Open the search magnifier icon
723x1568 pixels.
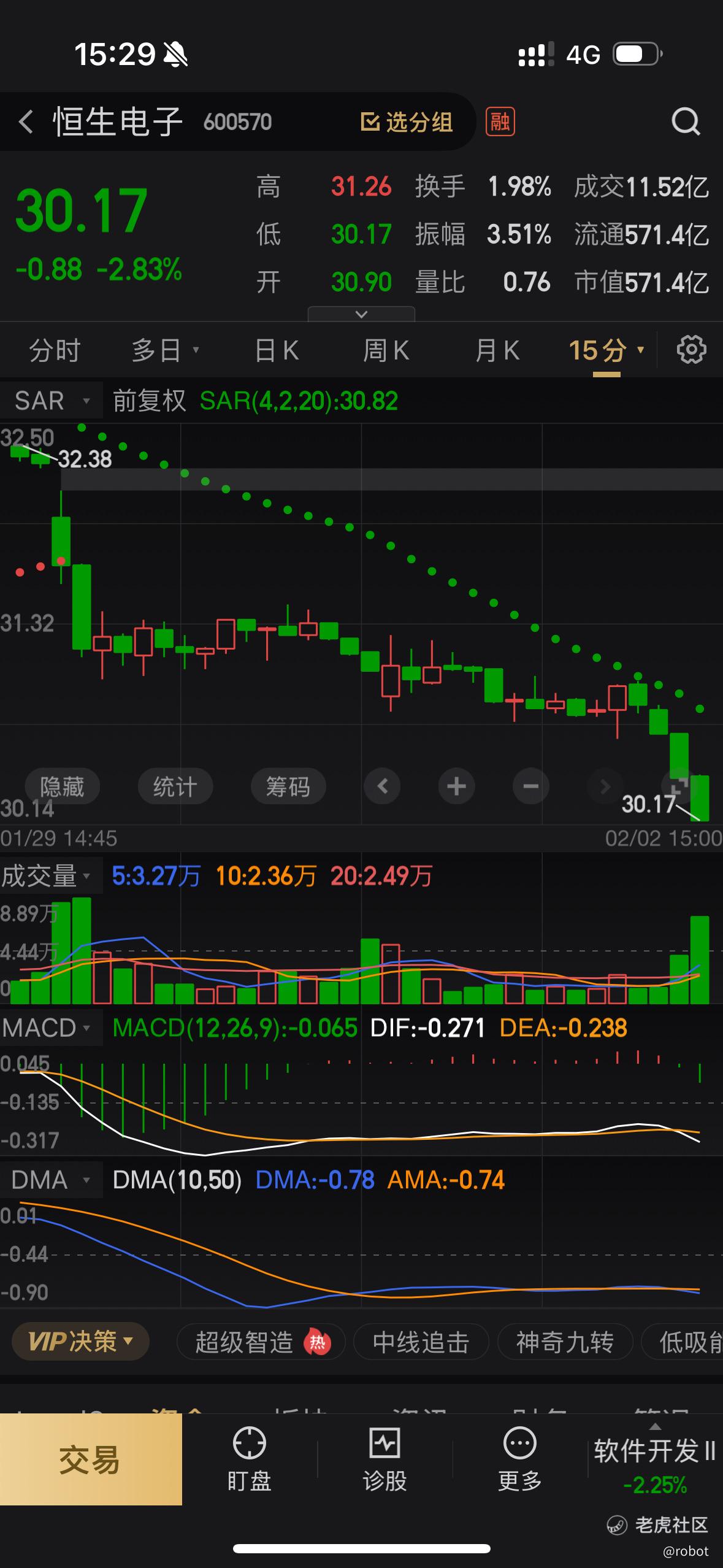coord(685,121)
